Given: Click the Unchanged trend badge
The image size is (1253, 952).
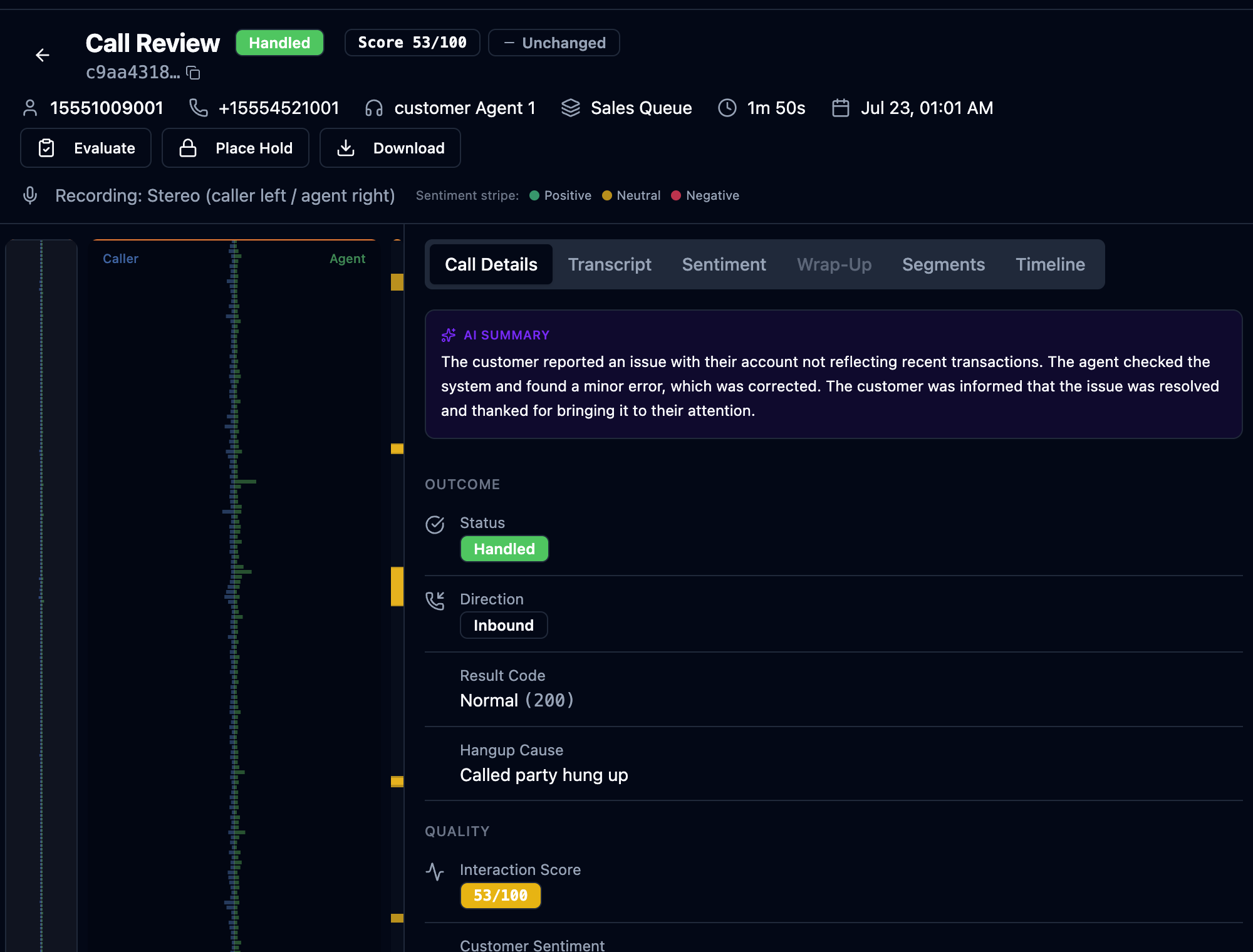Looking at the screenshot, I should [554, 43].
